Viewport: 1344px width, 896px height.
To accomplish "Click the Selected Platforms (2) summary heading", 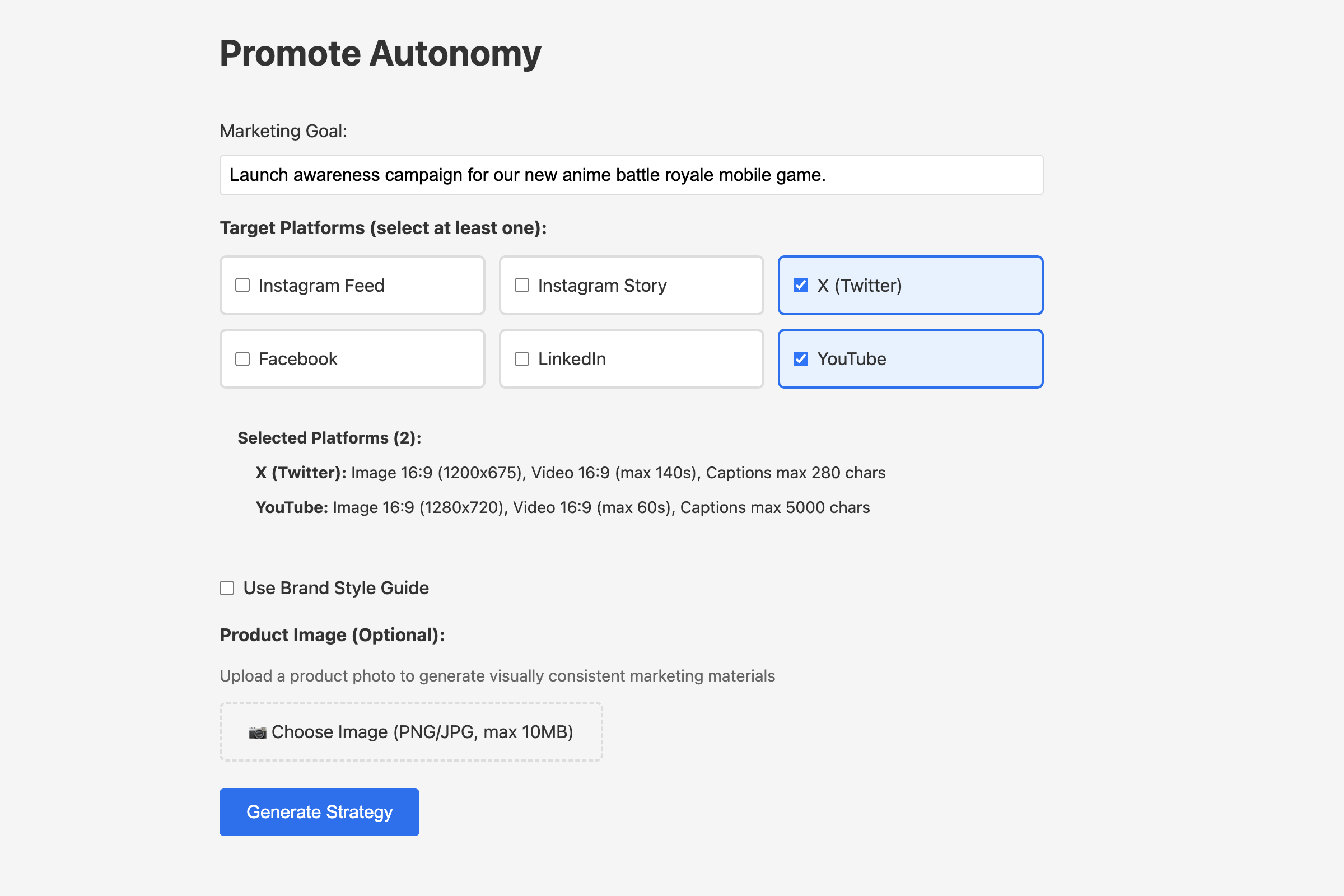I will tap(329, 438).
